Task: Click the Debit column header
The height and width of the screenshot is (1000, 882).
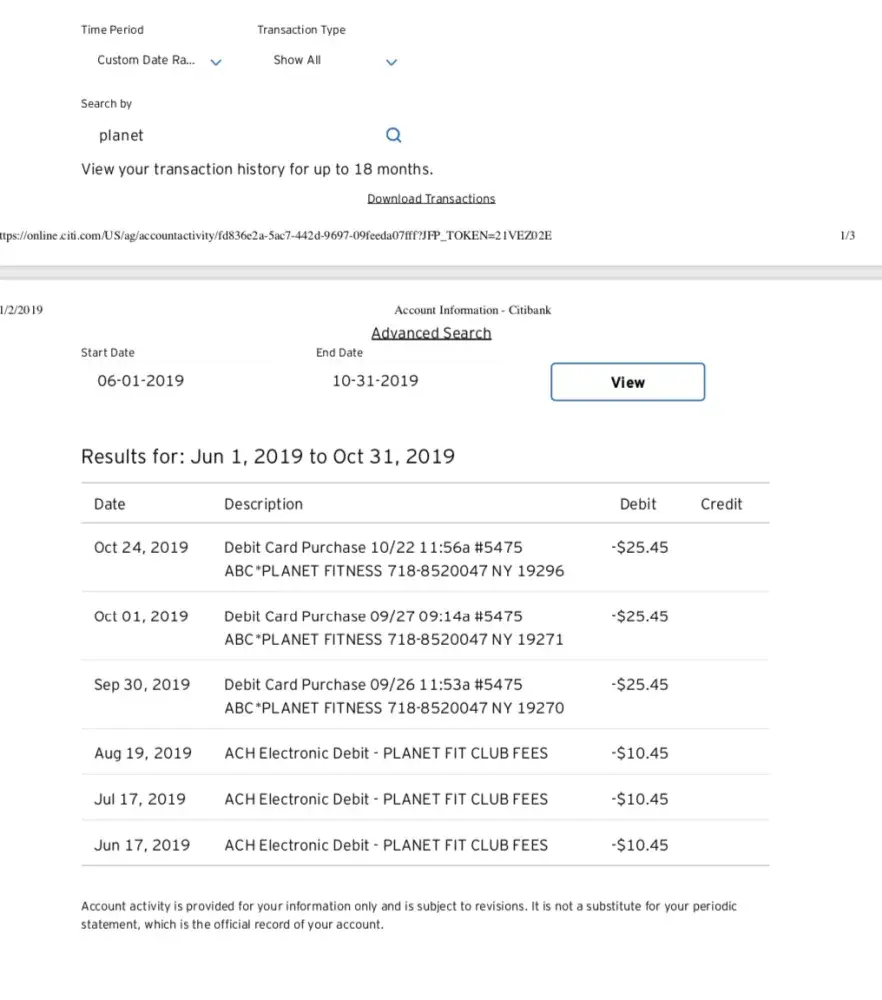Action: (638, 504)
